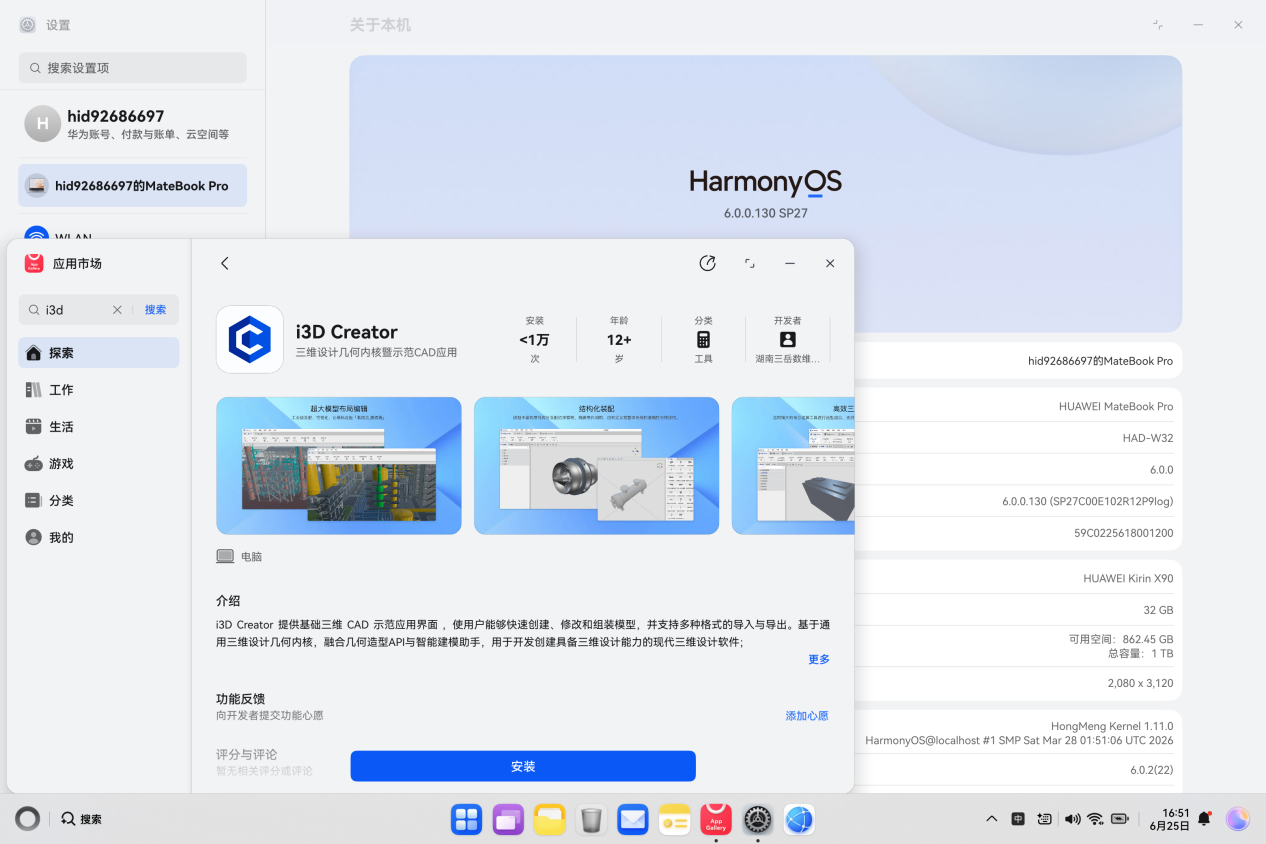Open the 工作 category in AppGallery

99,390
